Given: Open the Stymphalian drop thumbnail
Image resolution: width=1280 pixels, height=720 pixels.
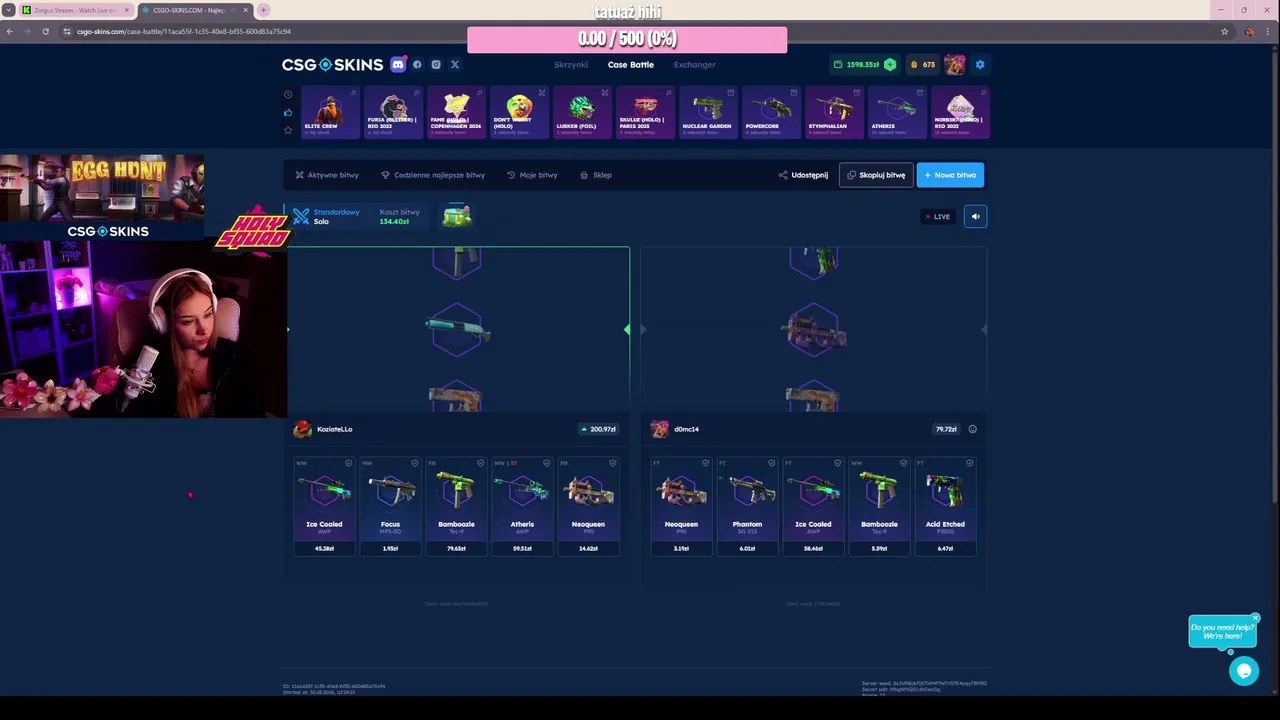Looking at the screenshot, I should (833, 112).
